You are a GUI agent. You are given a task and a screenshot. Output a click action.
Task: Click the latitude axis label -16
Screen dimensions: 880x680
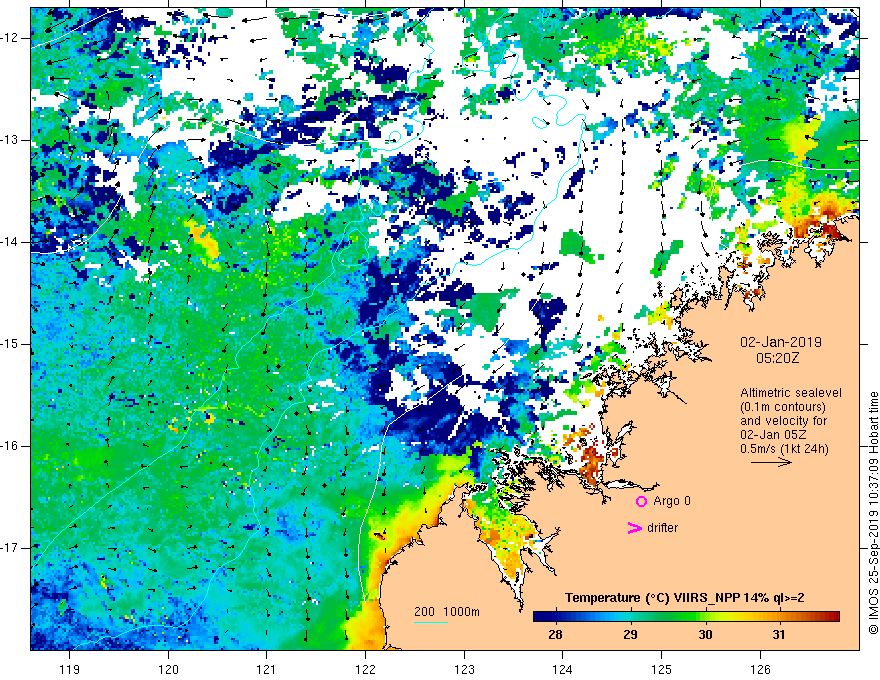point(11,446)
